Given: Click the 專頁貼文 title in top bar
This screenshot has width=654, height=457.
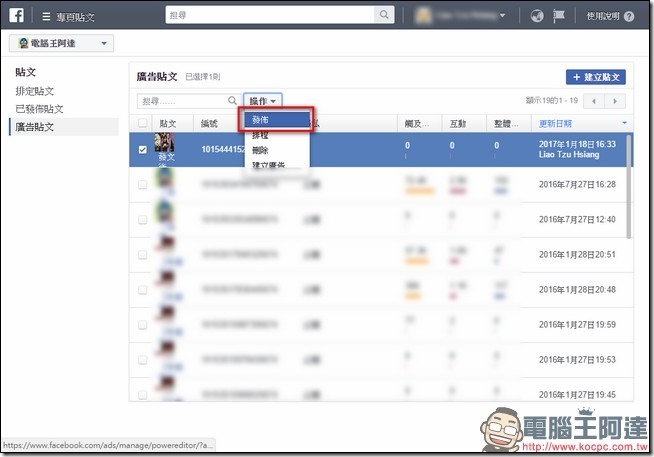Looking at the screenshot, I should [75, 17].
